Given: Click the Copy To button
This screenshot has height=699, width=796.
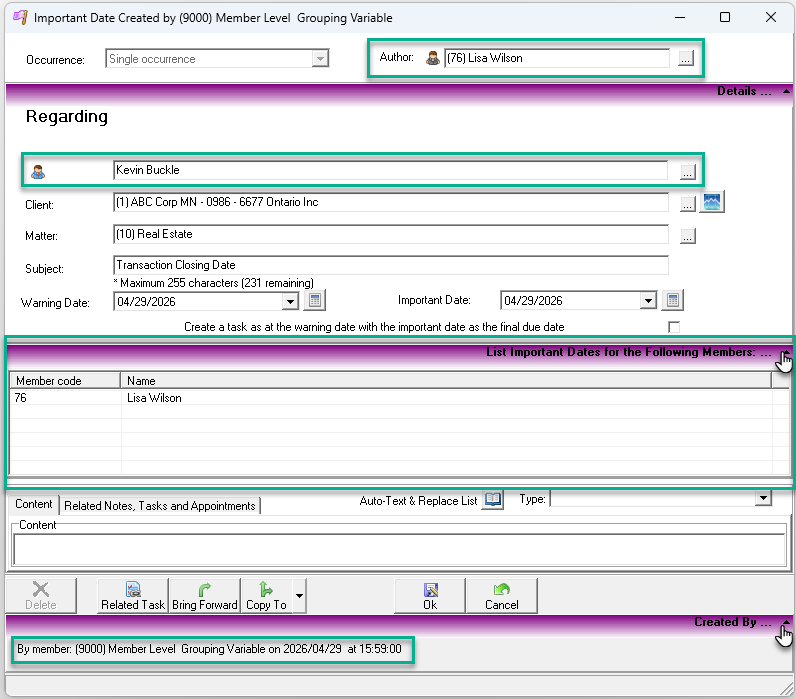Looking at the screenshot, I should 267,595.
